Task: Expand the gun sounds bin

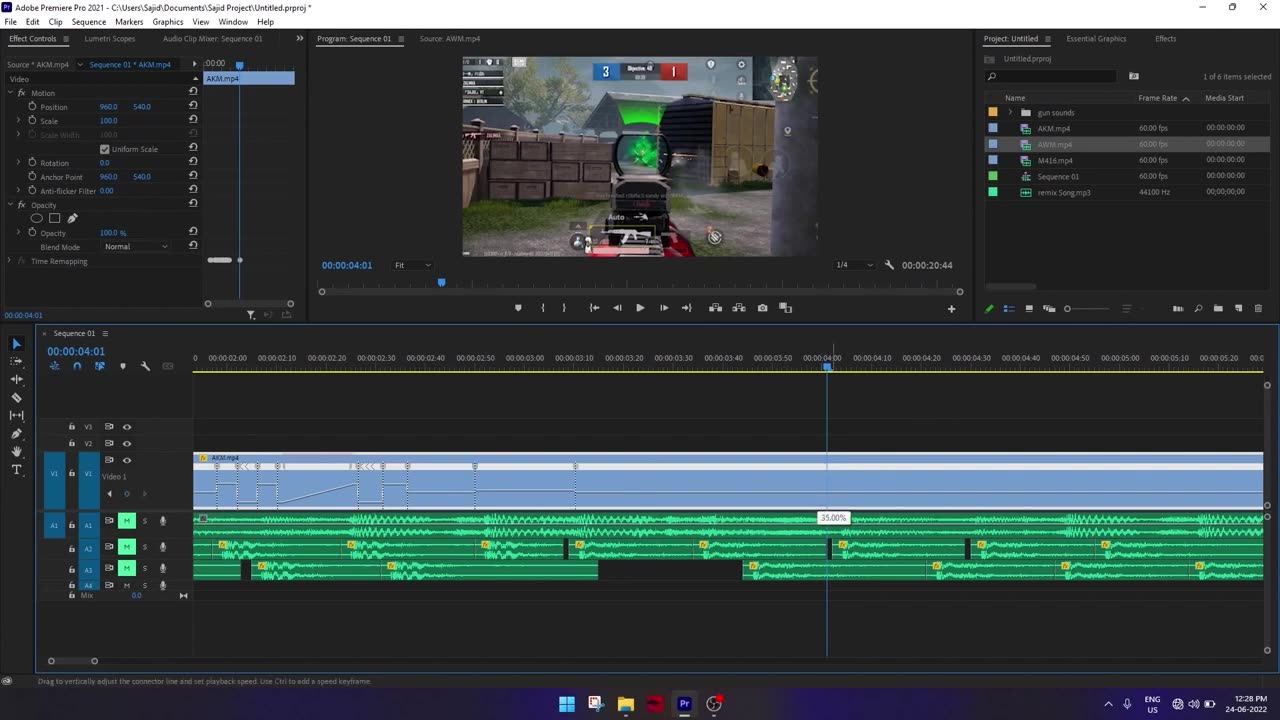Action: pyautogui.click(x=1010, y=112)
